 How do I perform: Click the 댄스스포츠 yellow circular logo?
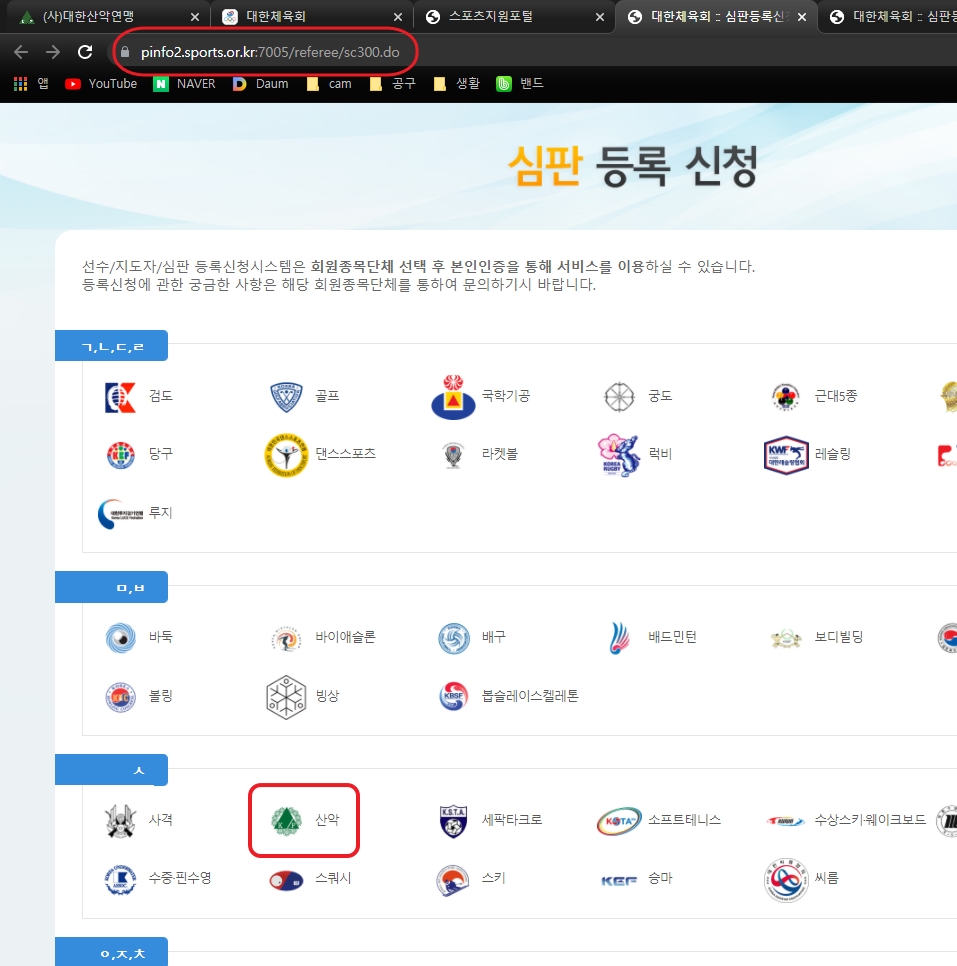(287, 455)
